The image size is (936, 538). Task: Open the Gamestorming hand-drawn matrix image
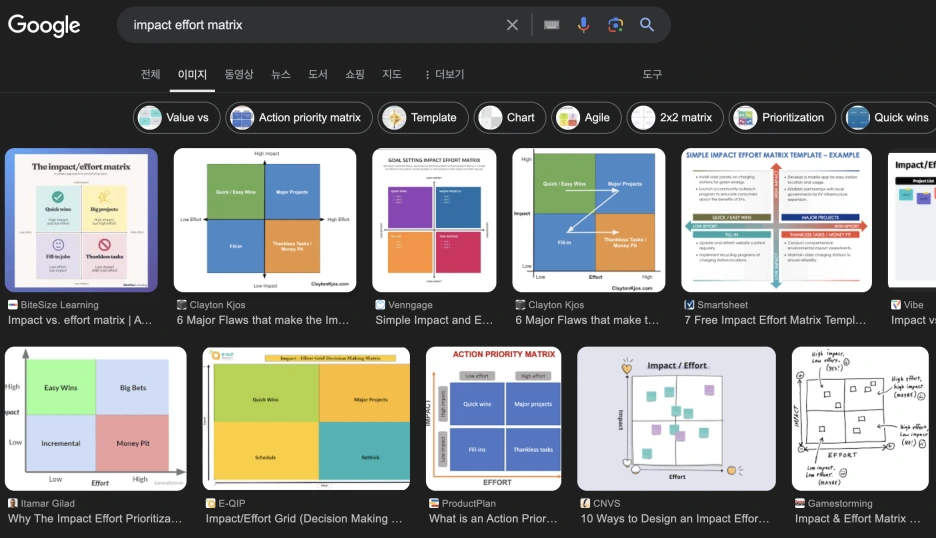(860, 419)
